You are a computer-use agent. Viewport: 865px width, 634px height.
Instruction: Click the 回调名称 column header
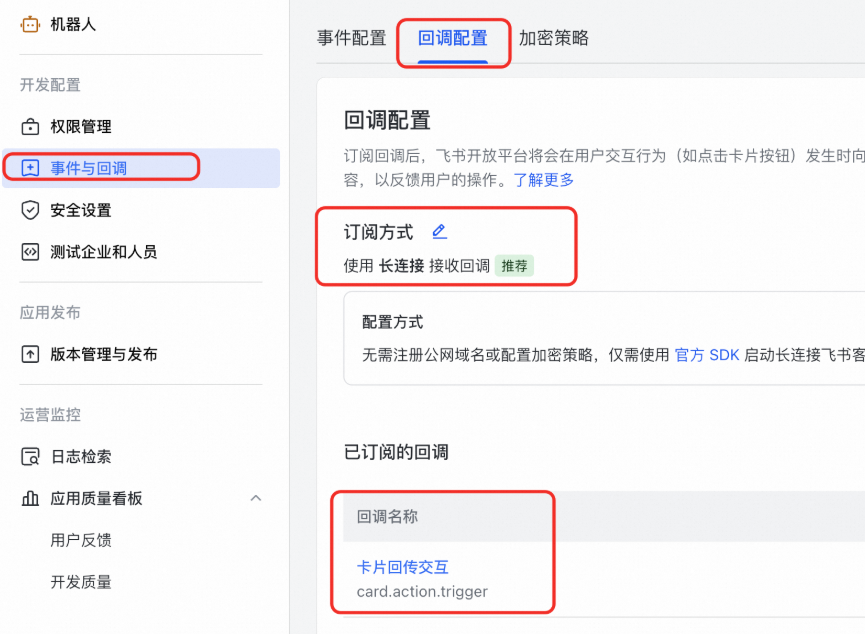pos(387,516)
